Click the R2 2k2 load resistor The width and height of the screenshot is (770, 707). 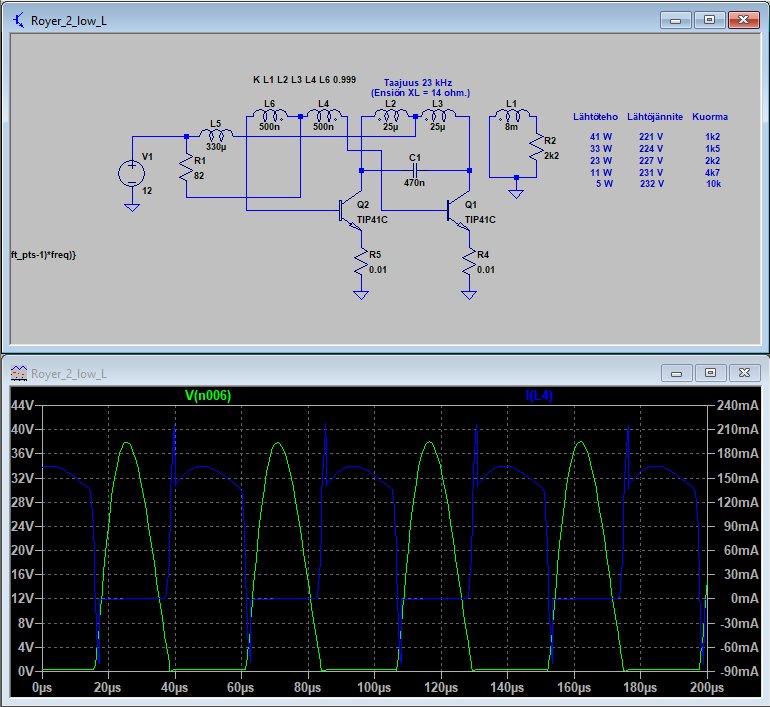coord(535,150)
